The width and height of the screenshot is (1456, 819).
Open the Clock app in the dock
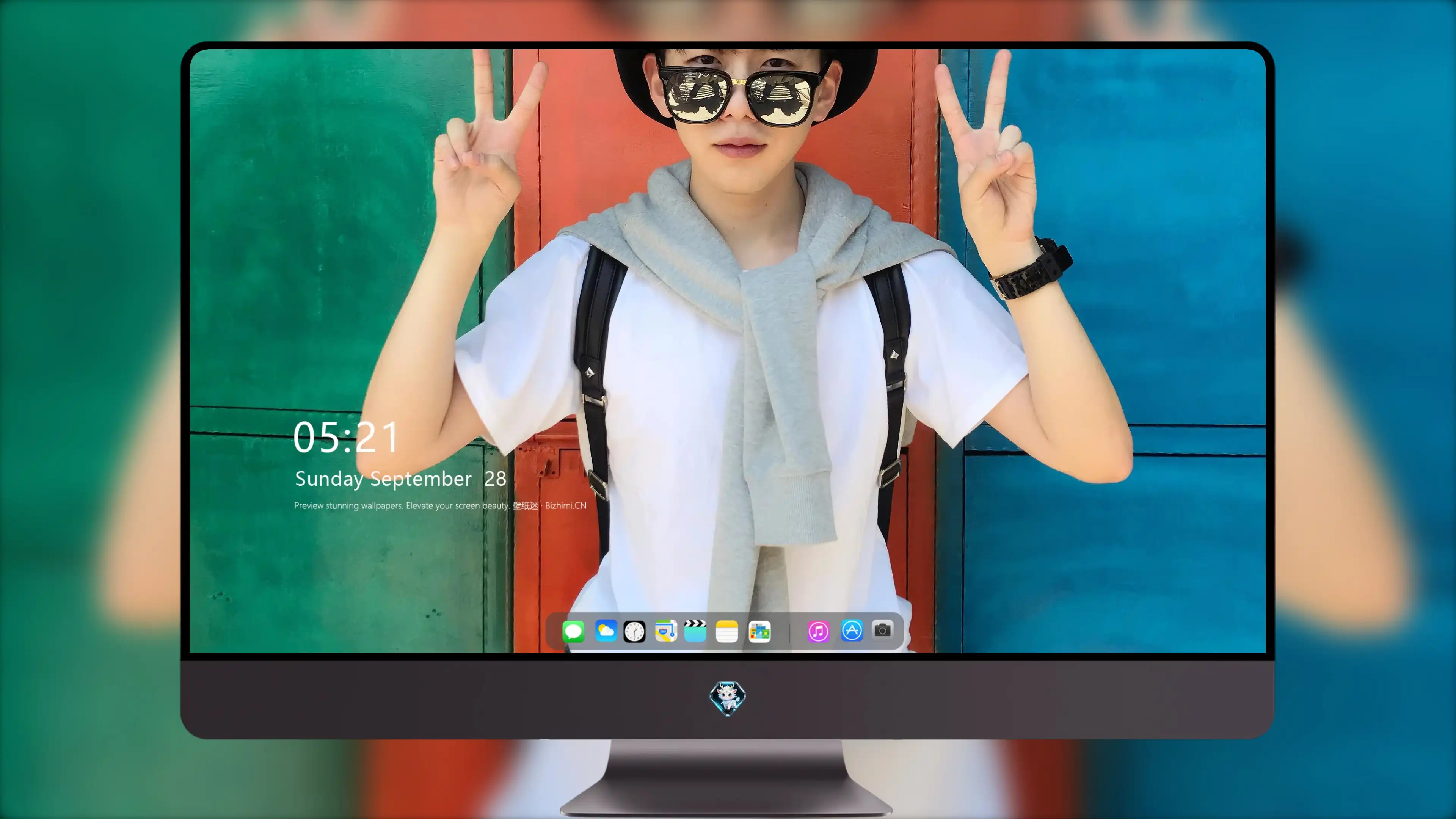click(634, 631)
